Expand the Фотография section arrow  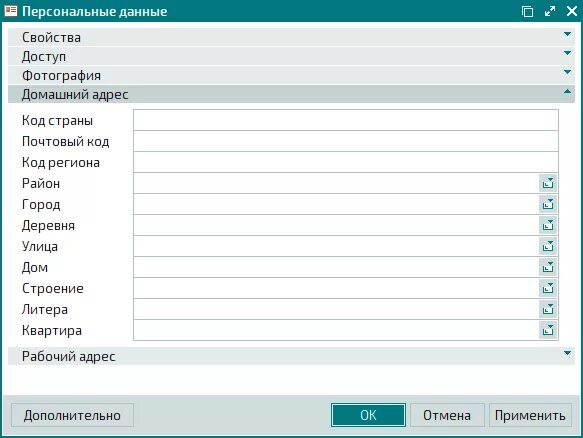(567, 72)
